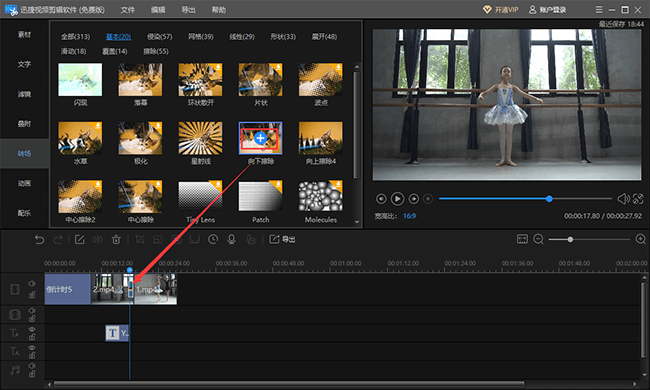Image resolution: width=650 pixels, height=390 pixels.
Task: Click the 16:9 aspect ratio link
Action: point(409,216)
